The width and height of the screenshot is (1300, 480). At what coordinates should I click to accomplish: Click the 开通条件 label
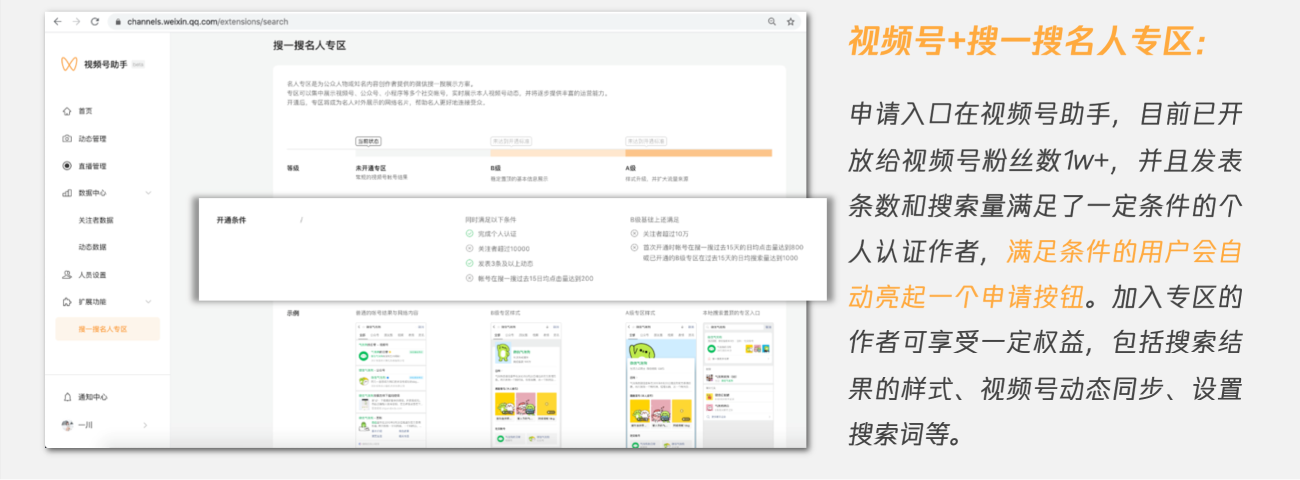[x=231, y=219]
